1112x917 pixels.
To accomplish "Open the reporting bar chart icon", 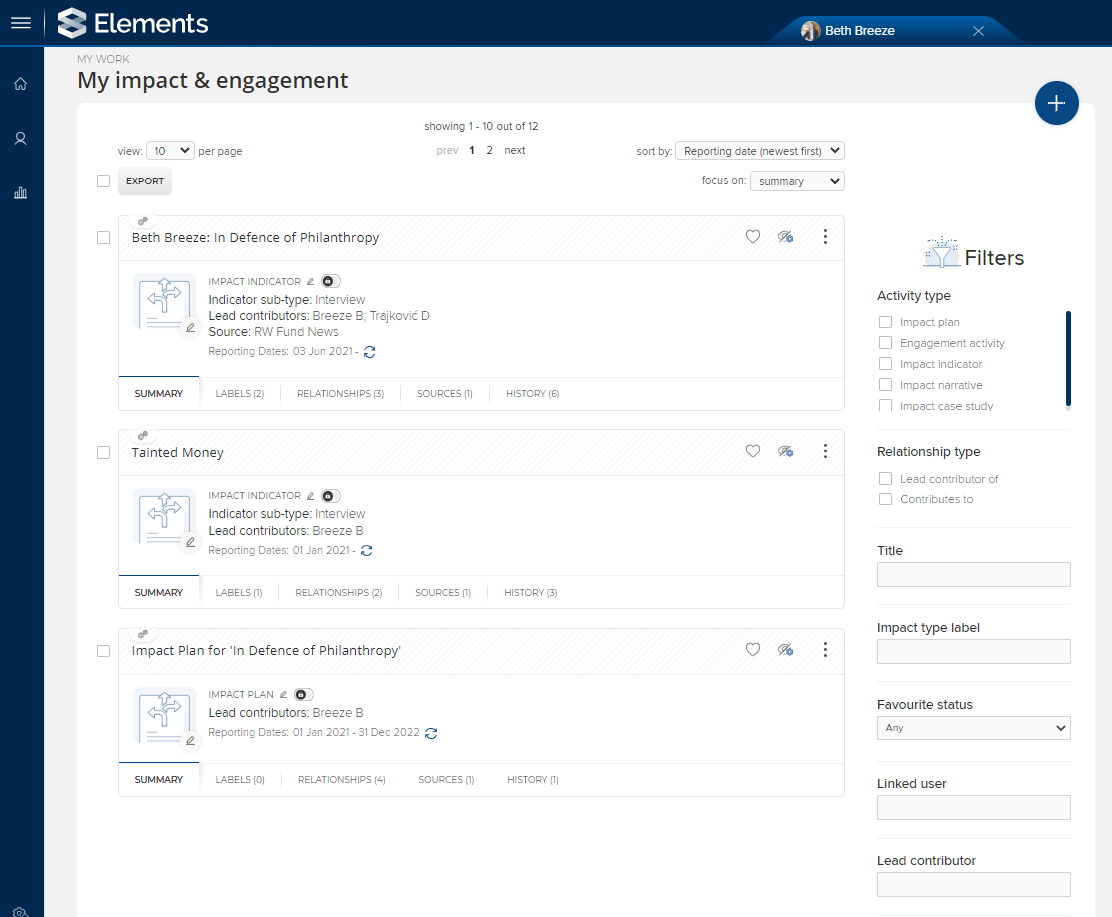I will coord(20,193).
